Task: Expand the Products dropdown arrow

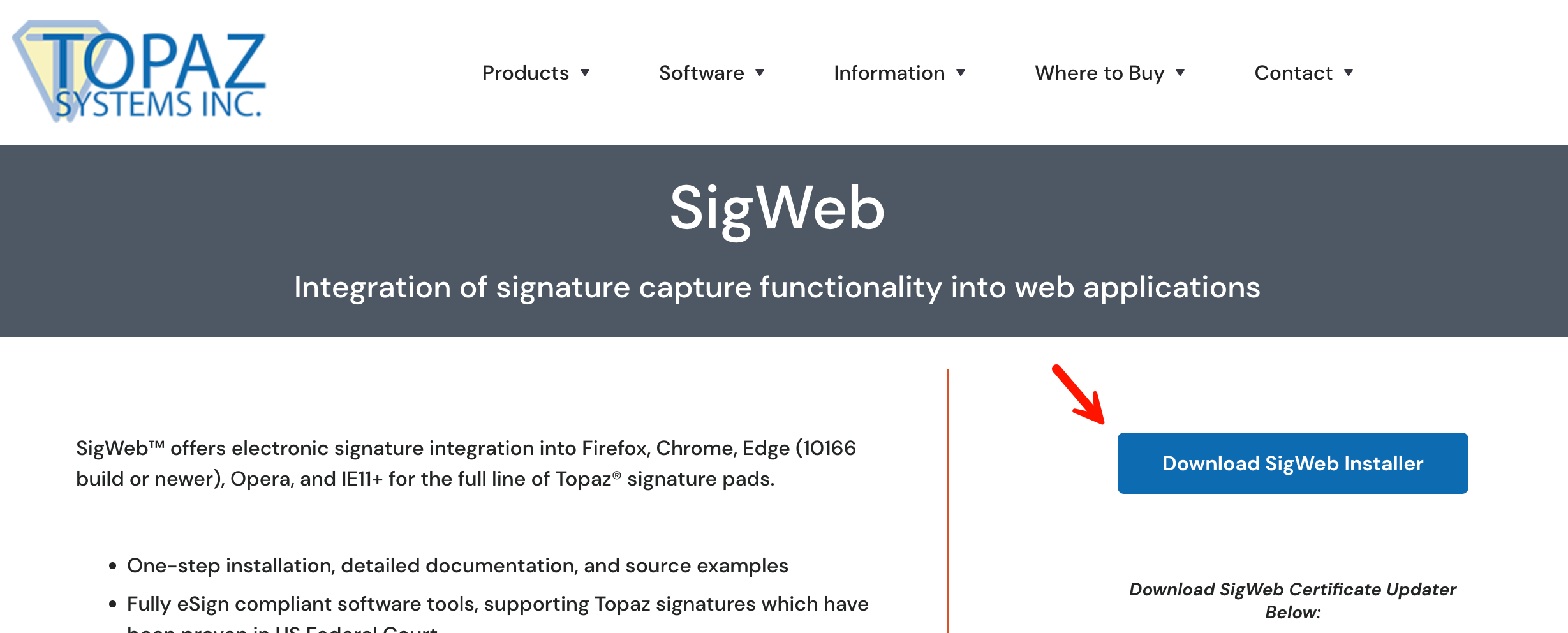Action: (585, 74)
